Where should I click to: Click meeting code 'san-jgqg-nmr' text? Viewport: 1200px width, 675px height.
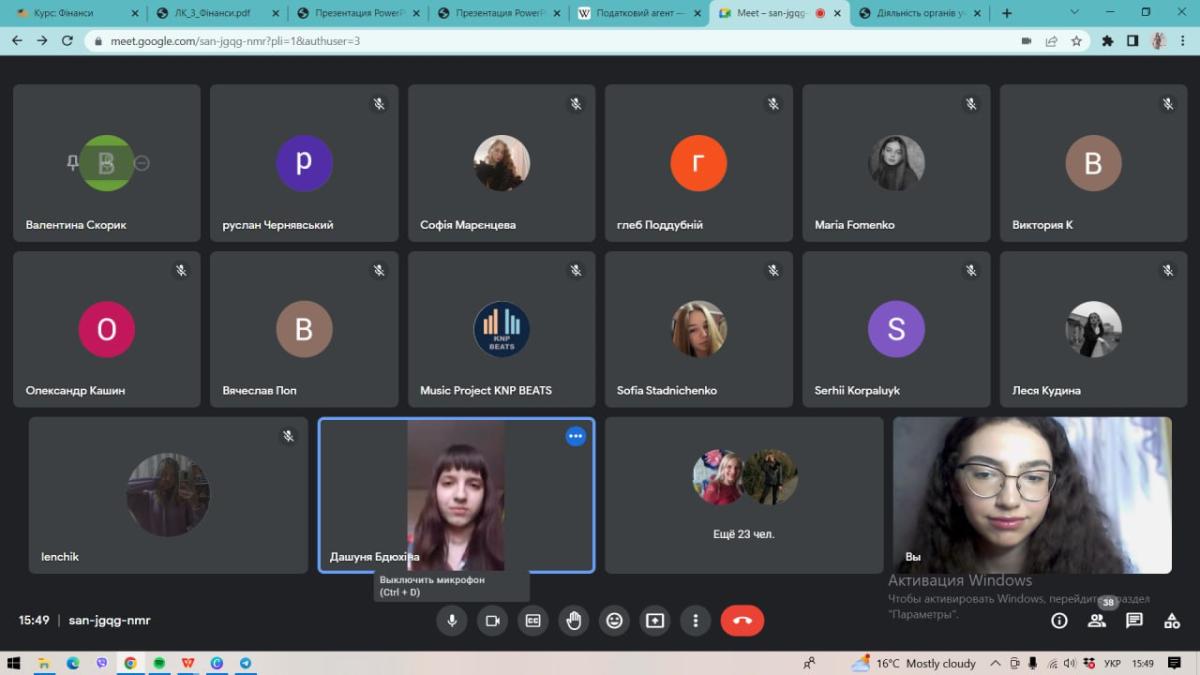coord(109,620)
